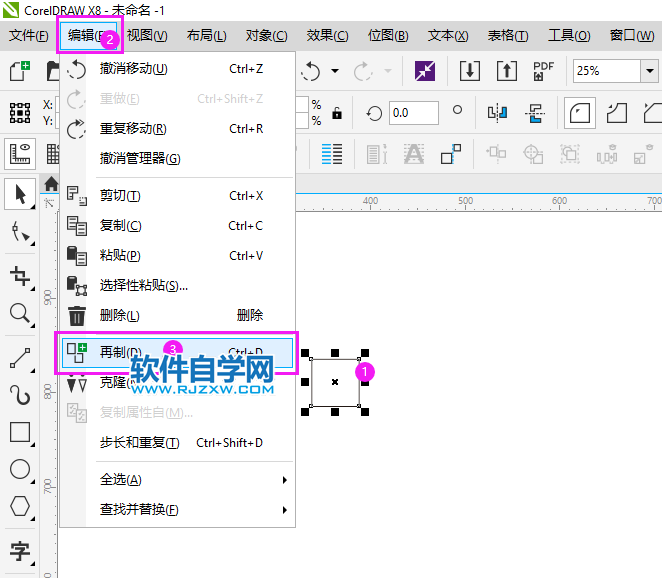Click the Export icon
Viewport: 662px width, 578px height.
(x=507, y=71)
